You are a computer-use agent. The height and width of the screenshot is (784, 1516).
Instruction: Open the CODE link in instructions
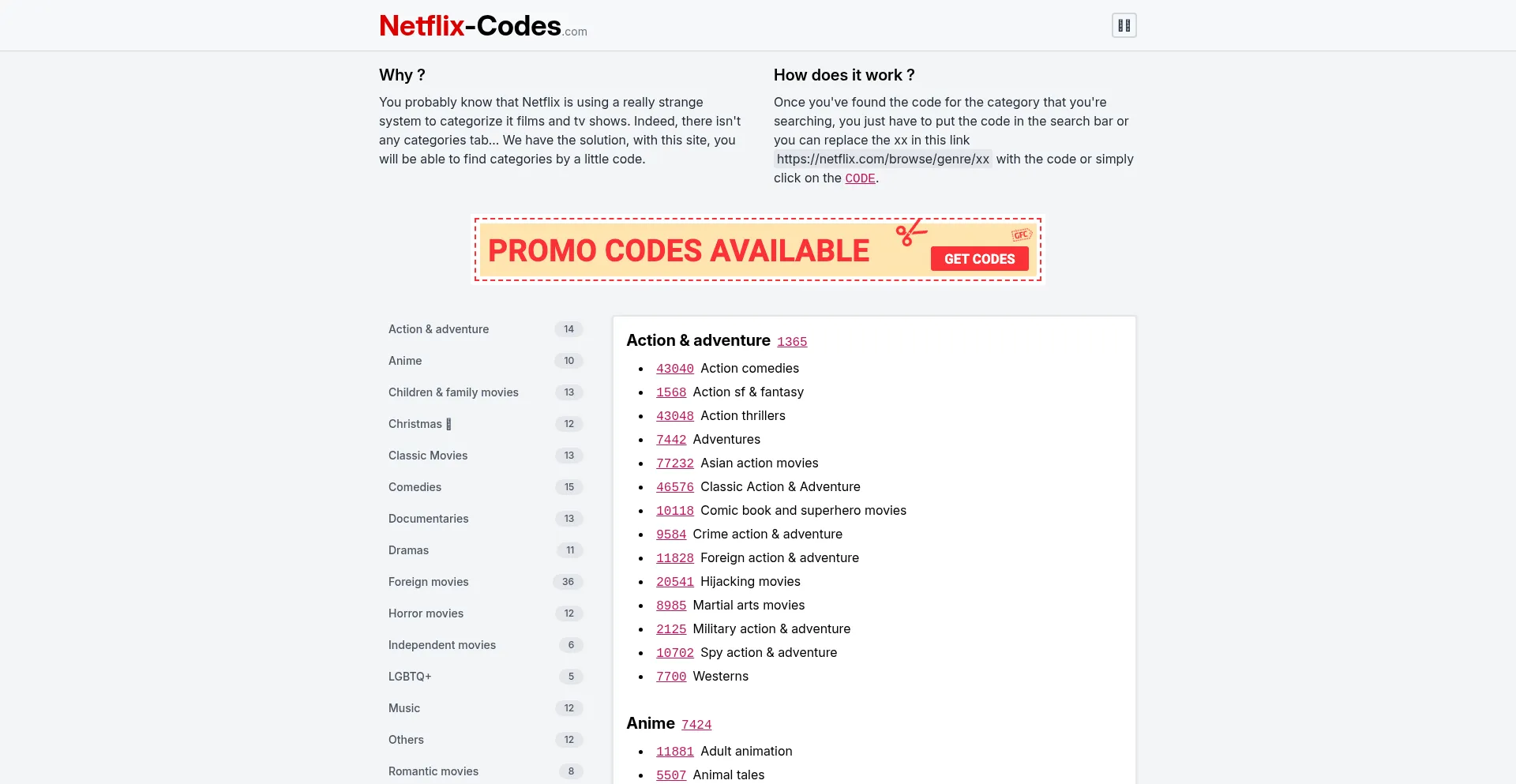pos(860,178)
